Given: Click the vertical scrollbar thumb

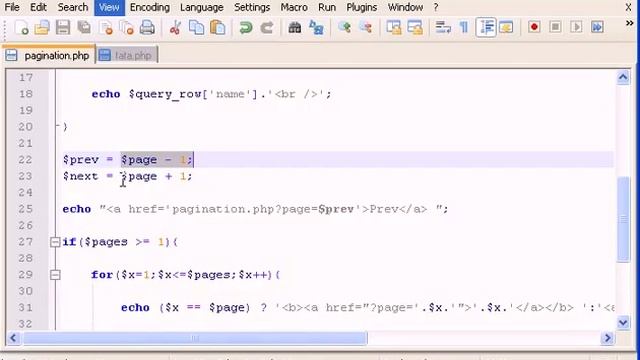Looking at the screenshot, I should (623, 219).
